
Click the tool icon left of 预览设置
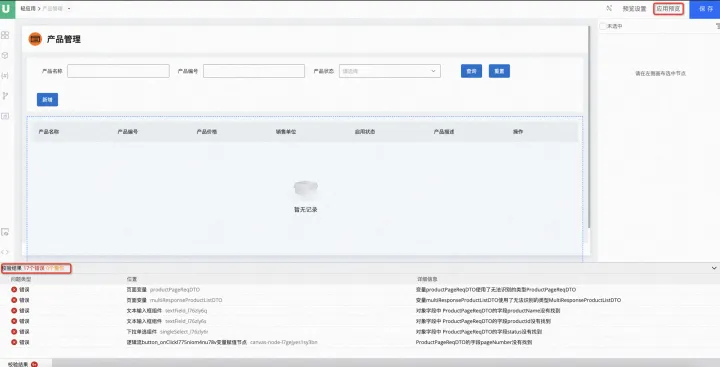(x=609, y=8)
